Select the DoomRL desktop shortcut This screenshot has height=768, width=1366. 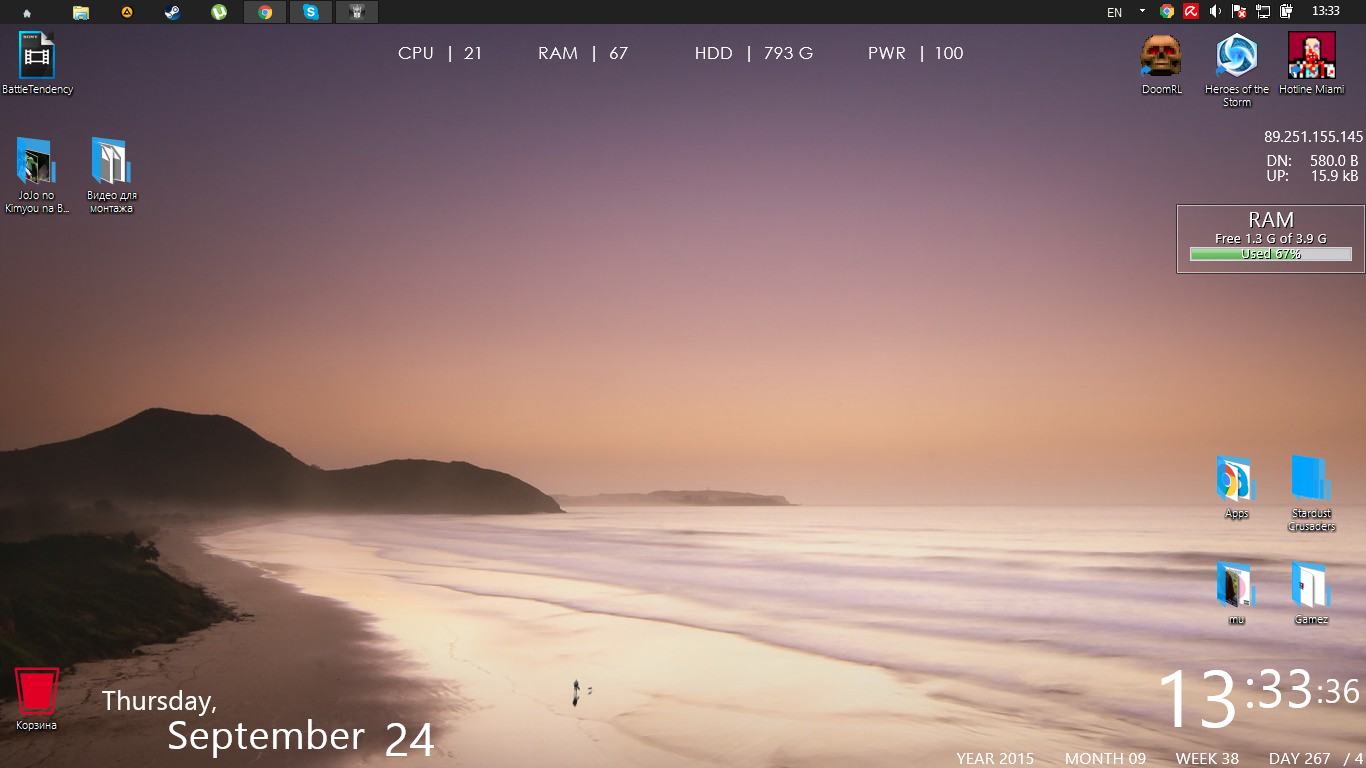tap(1161, 64)
